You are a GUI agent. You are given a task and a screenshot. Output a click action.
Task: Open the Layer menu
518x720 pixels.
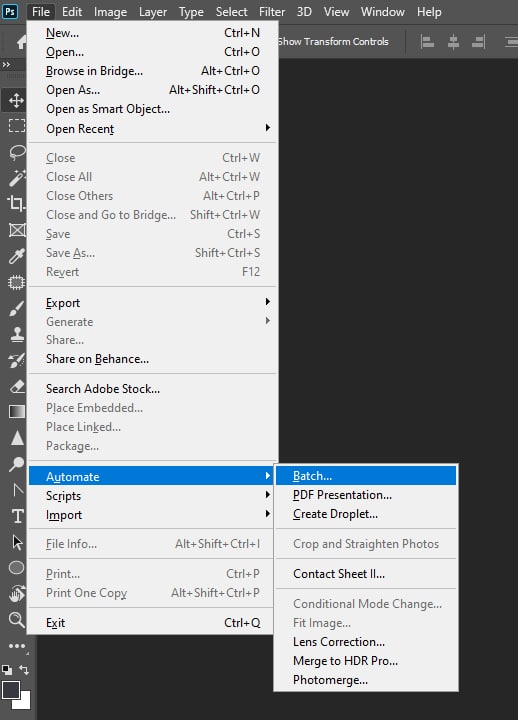153,12
